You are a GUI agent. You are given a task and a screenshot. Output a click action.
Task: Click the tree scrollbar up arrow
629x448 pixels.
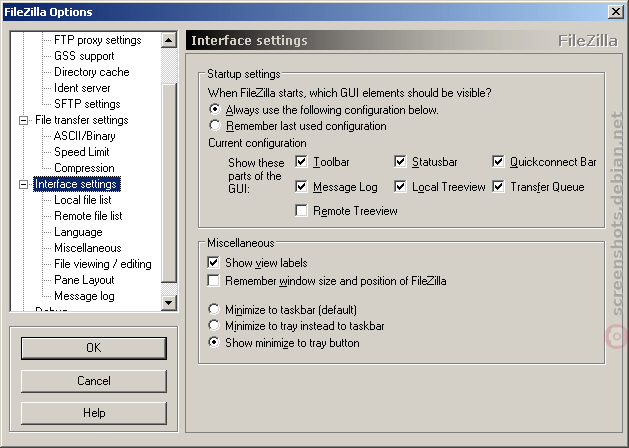click(169, 40)
